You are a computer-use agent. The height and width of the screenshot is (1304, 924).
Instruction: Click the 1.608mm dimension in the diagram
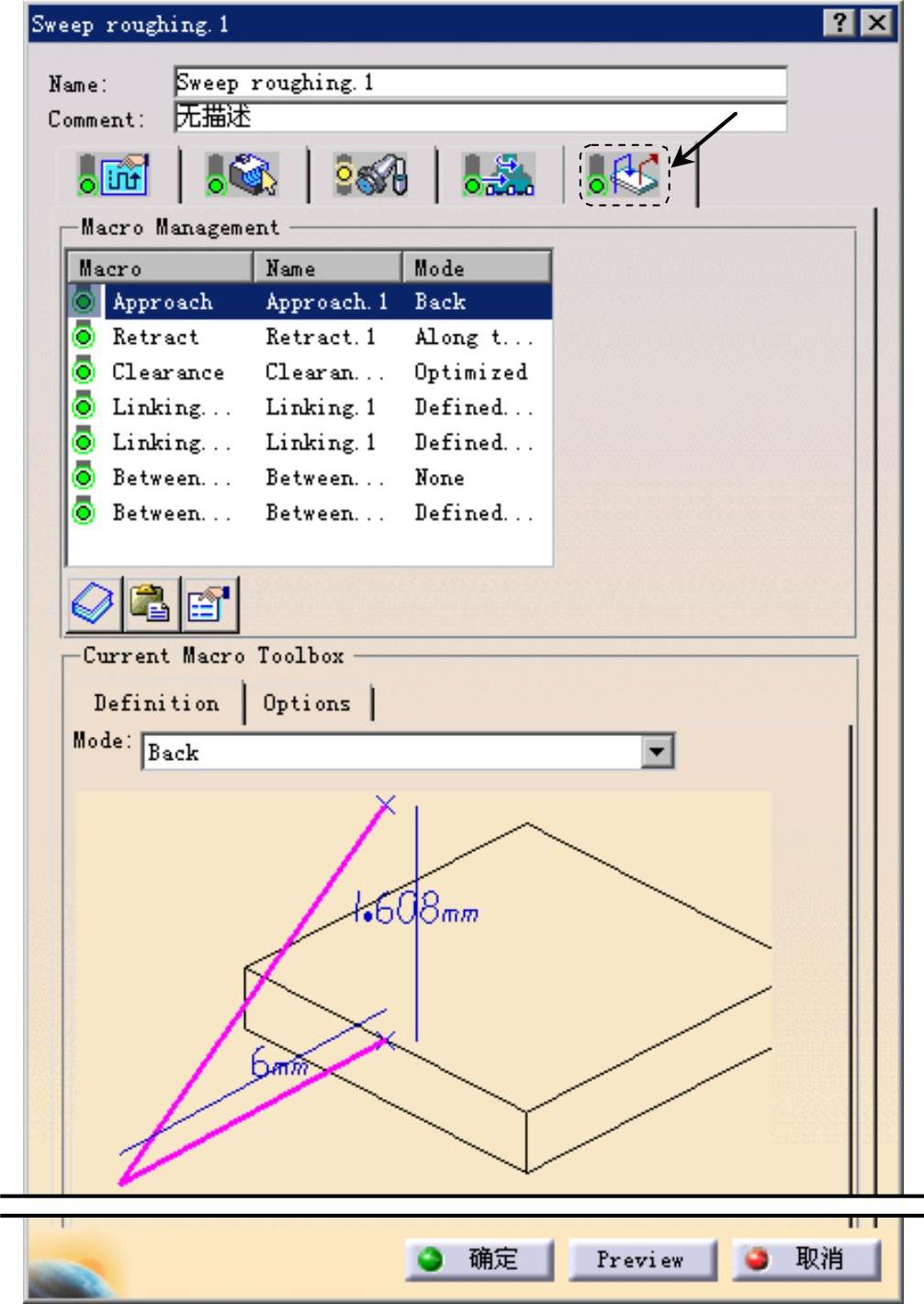coord(415,912)
